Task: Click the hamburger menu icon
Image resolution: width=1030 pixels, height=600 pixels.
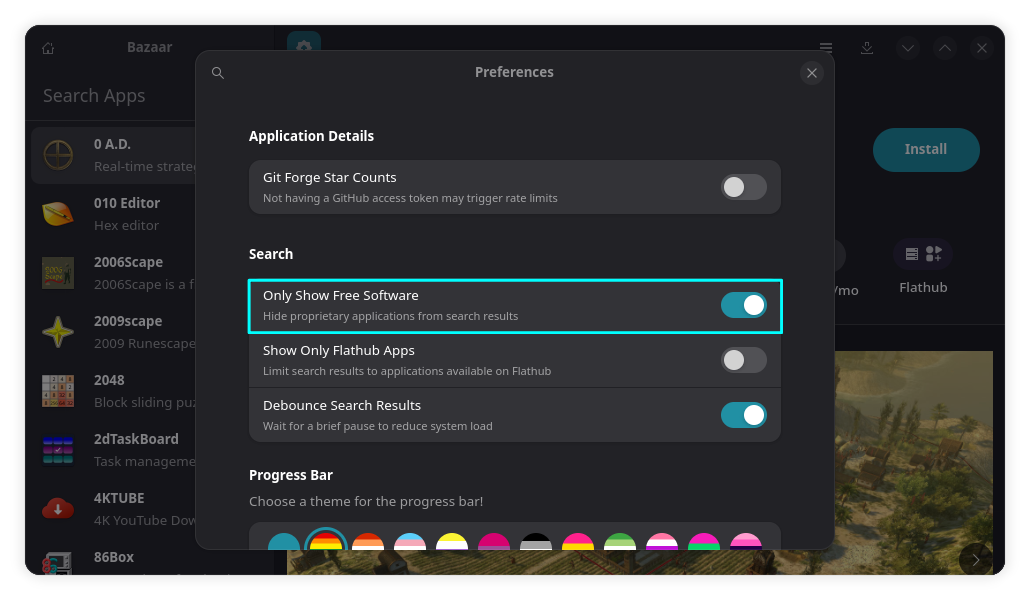Action: click(x=825, y=47)
